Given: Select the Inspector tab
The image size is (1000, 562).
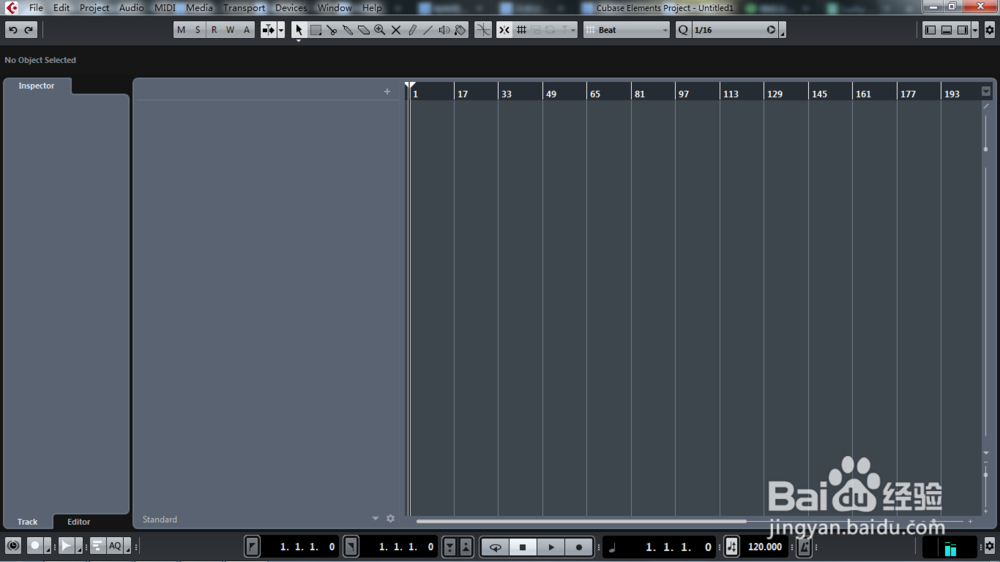Looking at the screenshot, I should tap(36, 85).
